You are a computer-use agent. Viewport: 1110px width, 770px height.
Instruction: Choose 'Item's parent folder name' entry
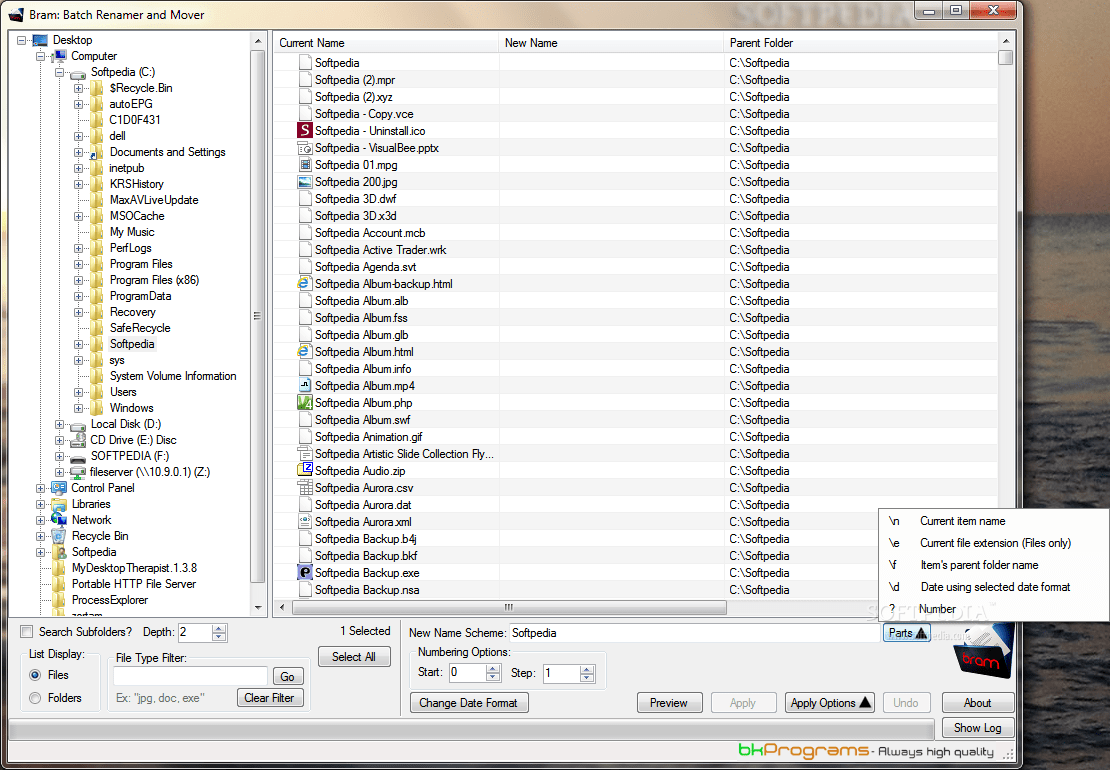coord(993,565)
